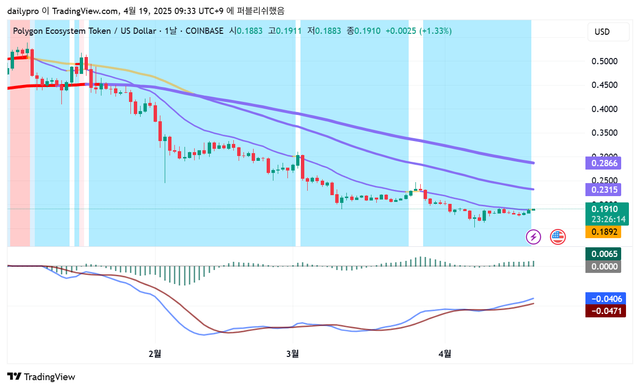Image resolution: width=640 pixels, height=389 pixels.
Task: Open the USD currency selector
Action: (x=608, y=32)
